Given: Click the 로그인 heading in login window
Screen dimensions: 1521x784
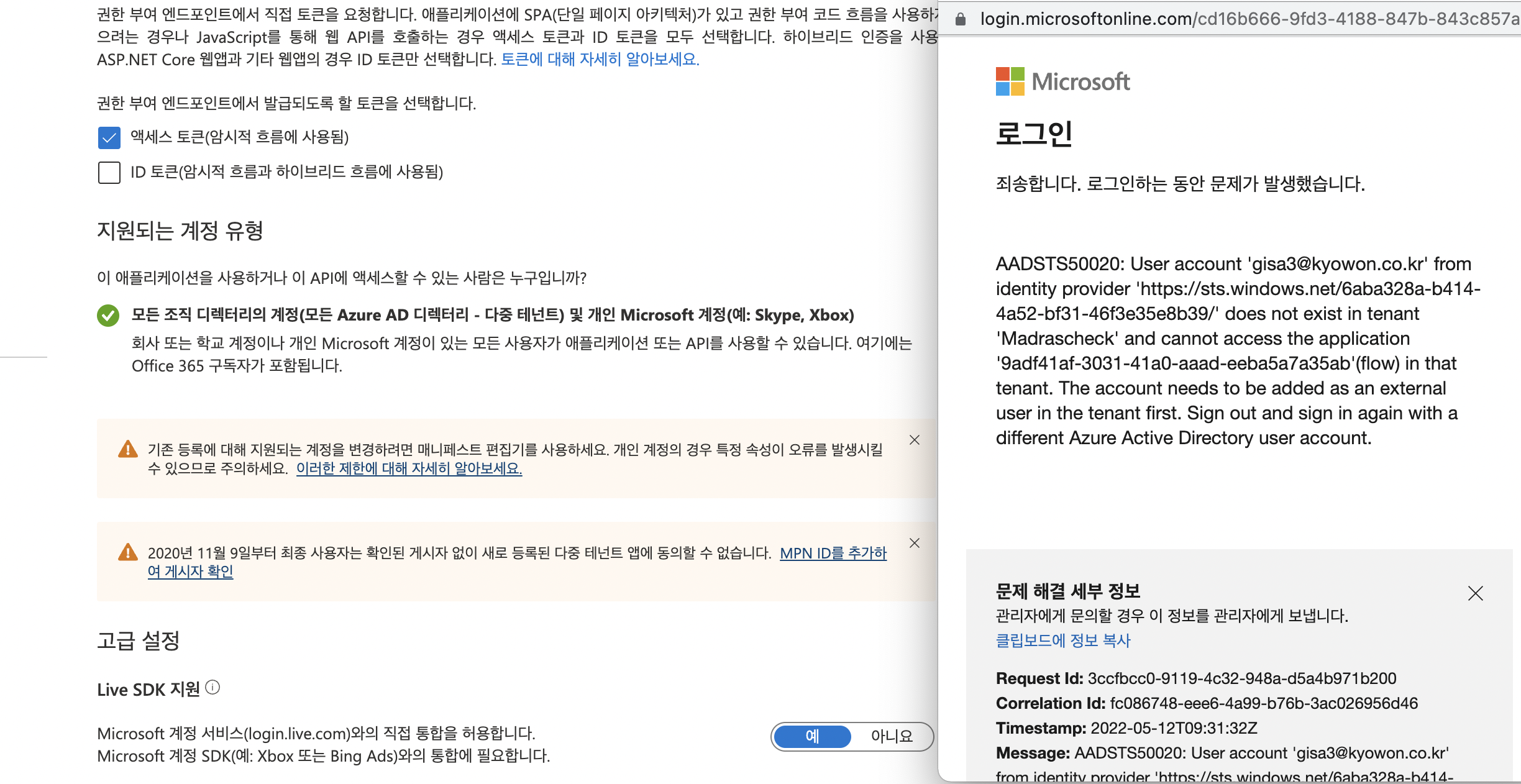Looking at the screenshot, I should tap(1034, 134).
